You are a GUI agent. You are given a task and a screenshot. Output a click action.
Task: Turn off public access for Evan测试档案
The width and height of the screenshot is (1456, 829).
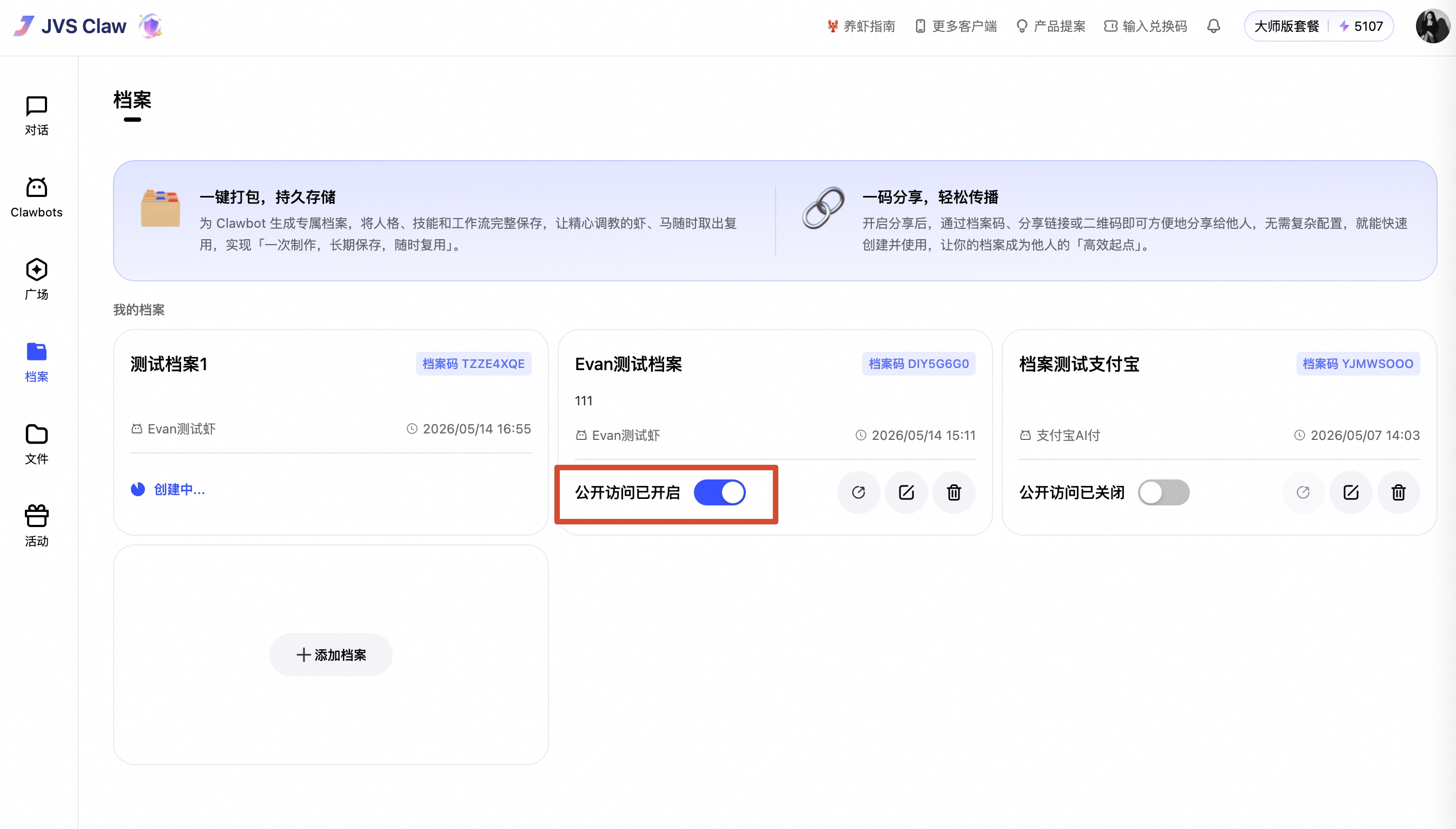point(719,492)
